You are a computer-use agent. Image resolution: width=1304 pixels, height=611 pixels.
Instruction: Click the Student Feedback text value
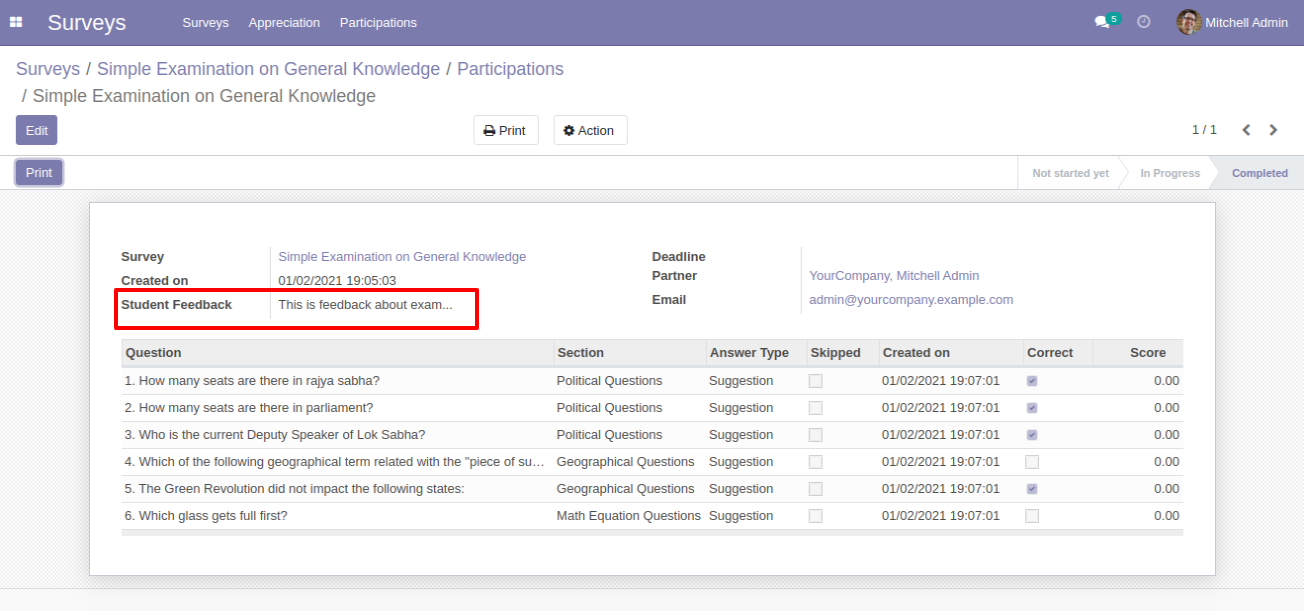pos(365,305)
